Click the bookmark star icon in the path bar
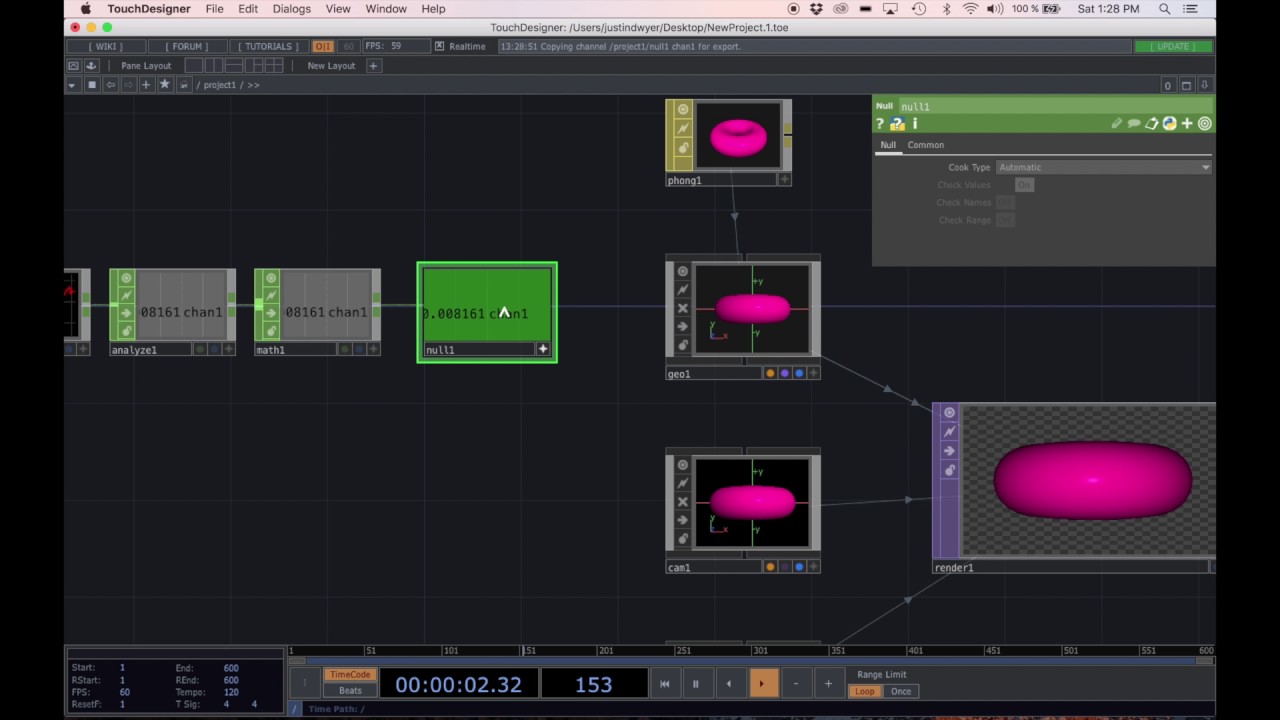Image resolution: width=1280 pixels, height=720 pixels. point(165,85)
